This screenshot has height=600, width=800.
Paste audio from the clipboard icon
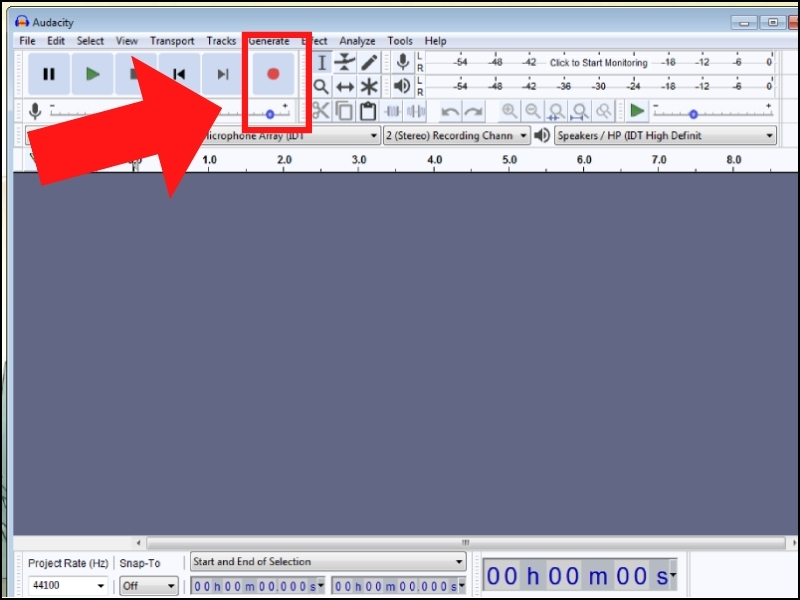pyautogui.click(x=367, y=111)
